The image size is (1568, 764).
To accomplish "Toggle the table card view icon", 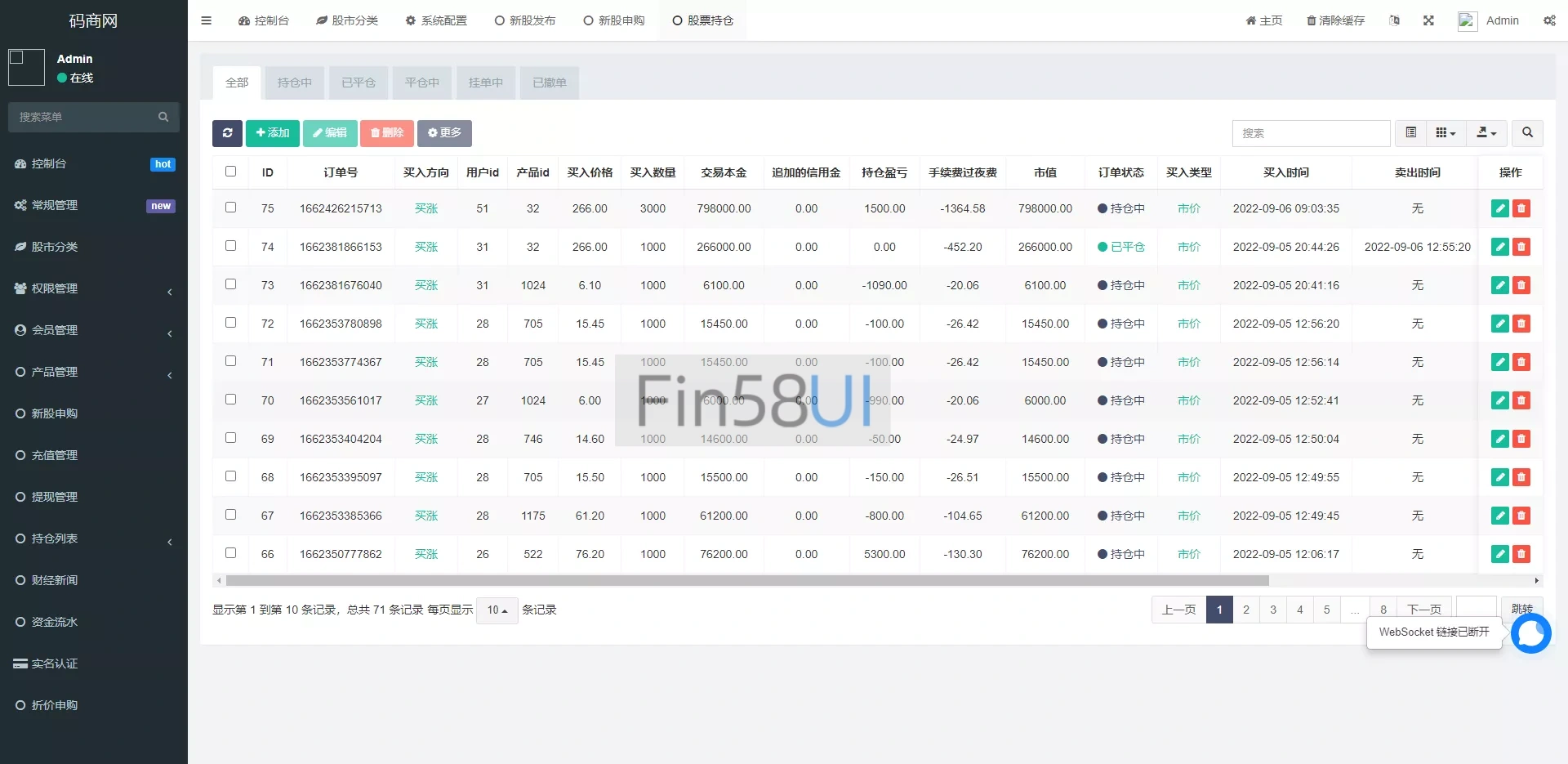I will click(x=1410, y=133).
